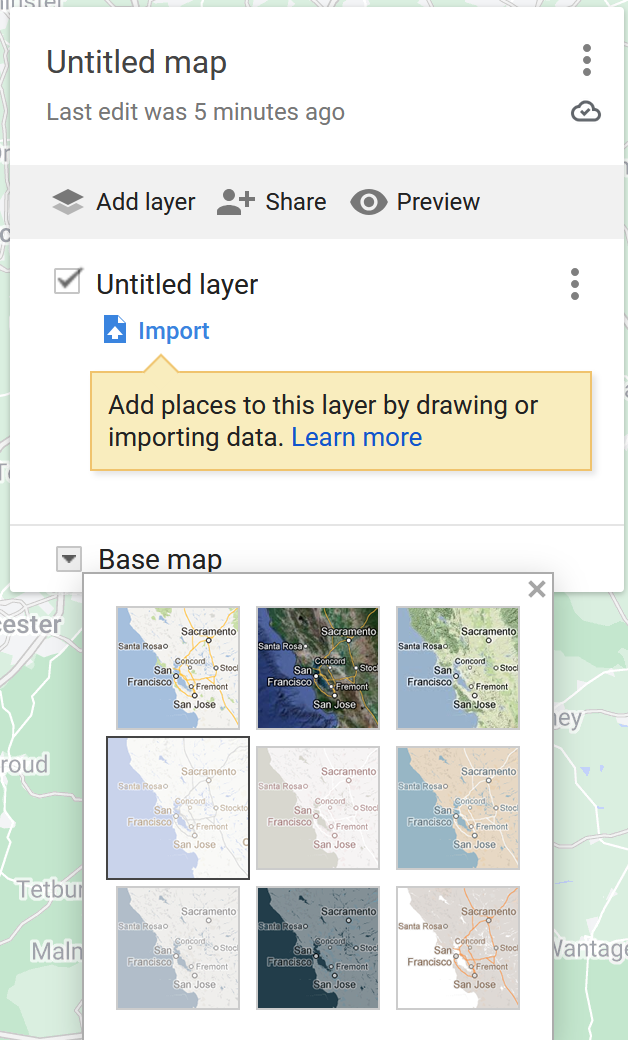Open the Untitled layer options menu
The image size is (628, 1040).
(x=575, y=284)
